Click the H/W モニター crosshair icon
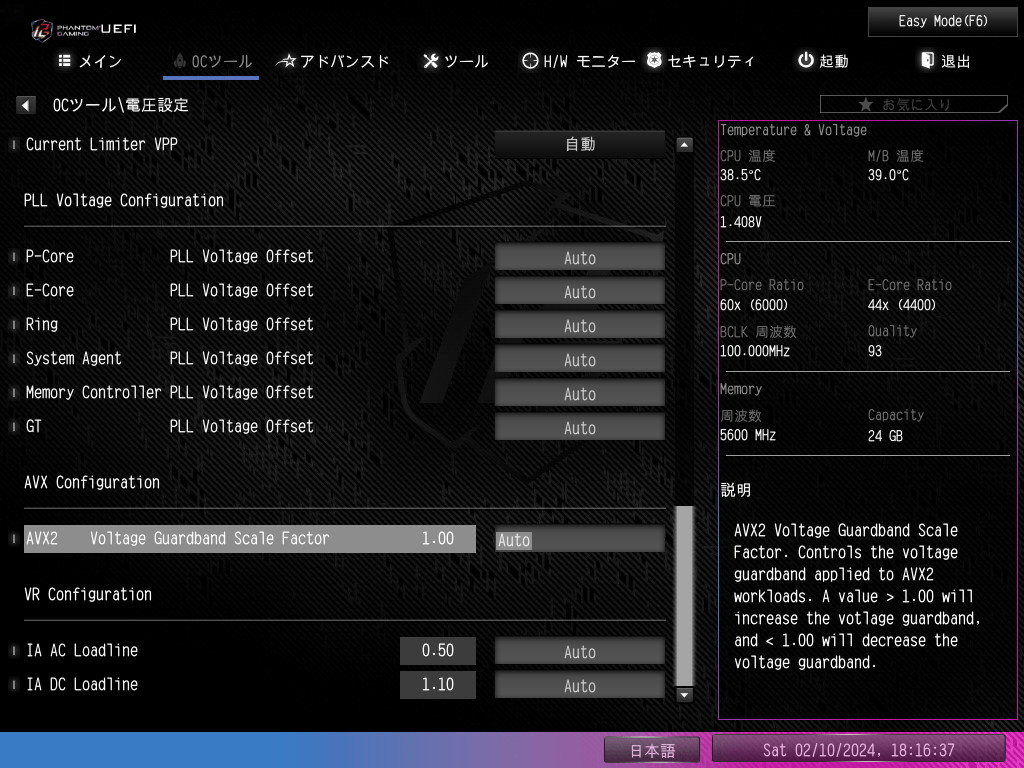The height and width of the screenshot is (768, 1024). (x=530, y=61)
